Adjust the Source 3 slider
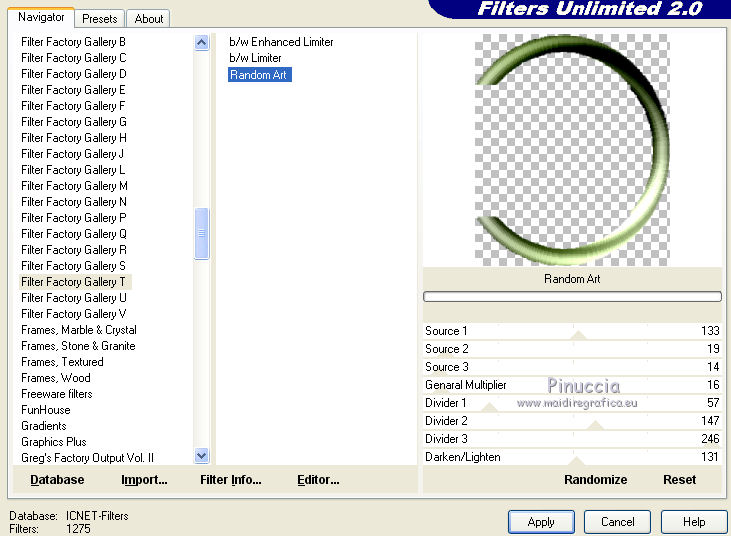This screenshot has width=731, height=536. pyautogui.click(x=572, y=367)
